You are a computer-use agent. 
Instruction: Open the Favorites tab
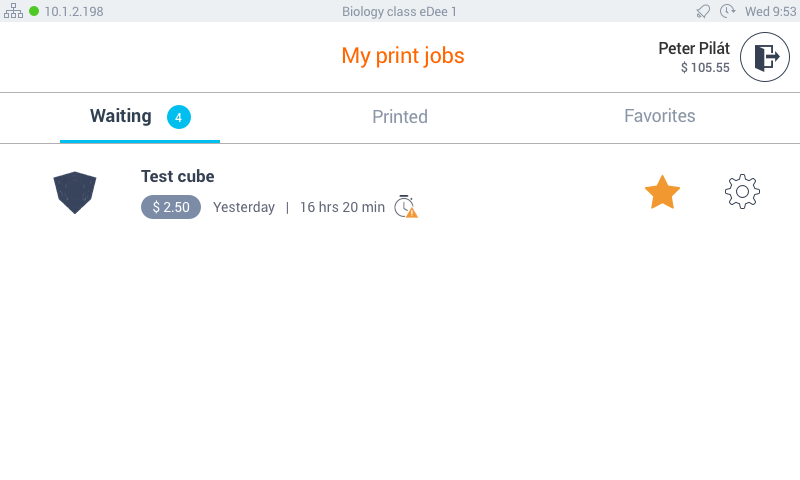[x=660, y=116]
